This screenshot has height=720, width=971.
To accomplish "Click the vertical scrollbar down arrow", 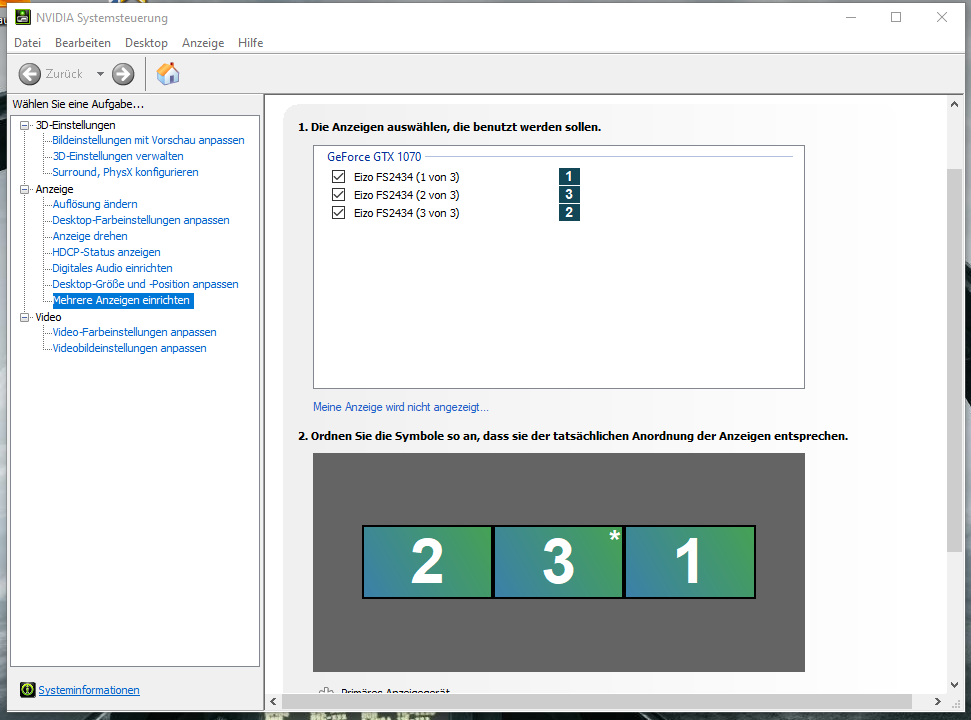I will coord(954,685).
